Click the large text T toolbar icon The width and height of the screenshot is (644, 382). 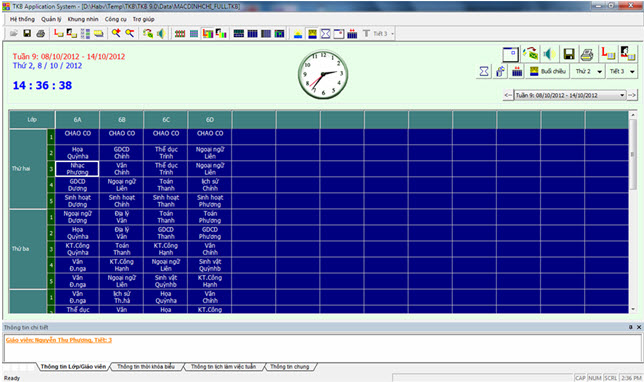[366, 34]
